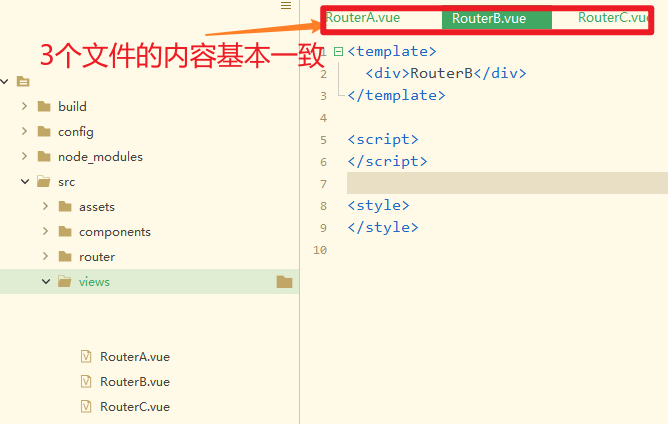Select the assets folder name

click(x=97, y=207)
